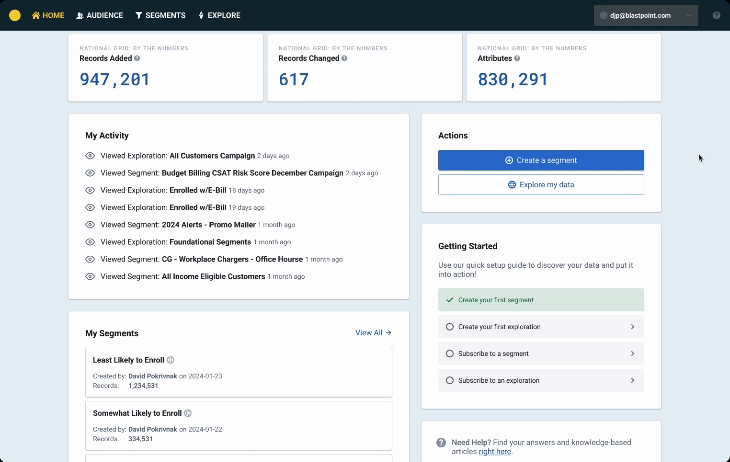Click records count 1,234,531
The width and height of the screenshot is (730, 462).
[x=143, y=386]
